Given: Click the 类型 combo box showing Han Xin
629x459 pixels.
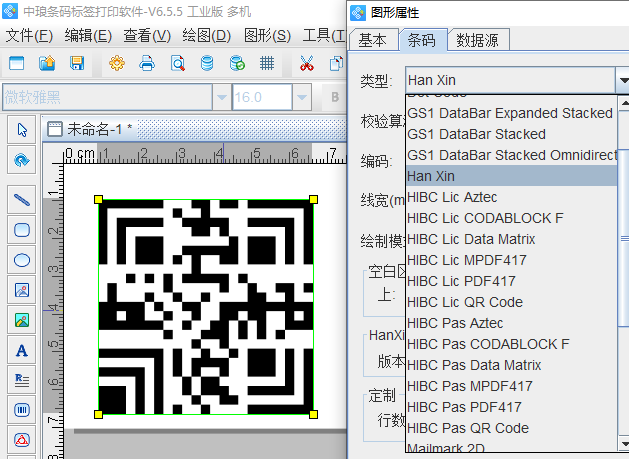Looking at the screenshot, I should 510,80.
